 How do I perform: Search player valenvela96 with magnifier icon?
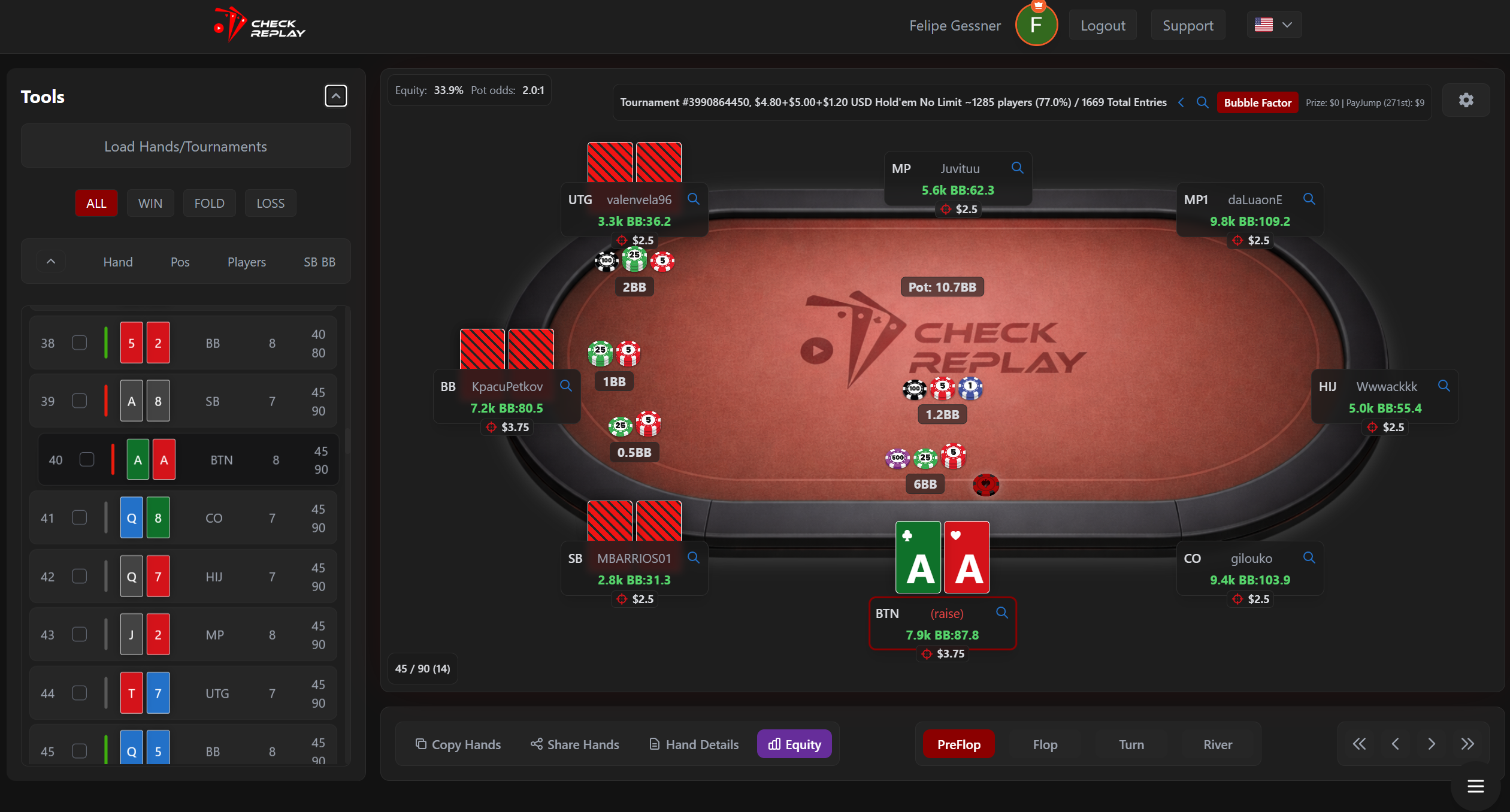[694, 199]
